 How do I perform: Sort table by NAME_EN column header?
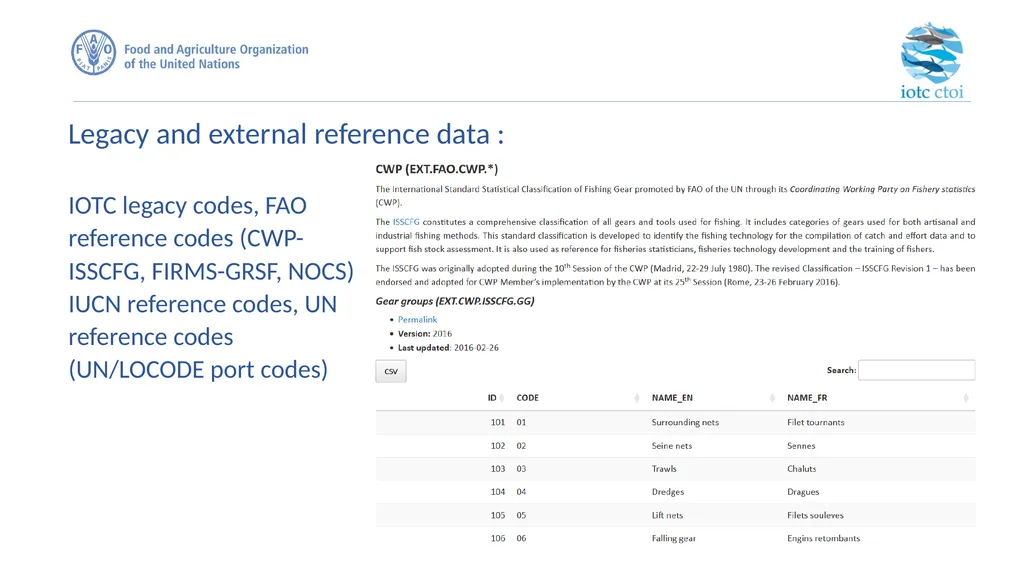pos(672,397)
